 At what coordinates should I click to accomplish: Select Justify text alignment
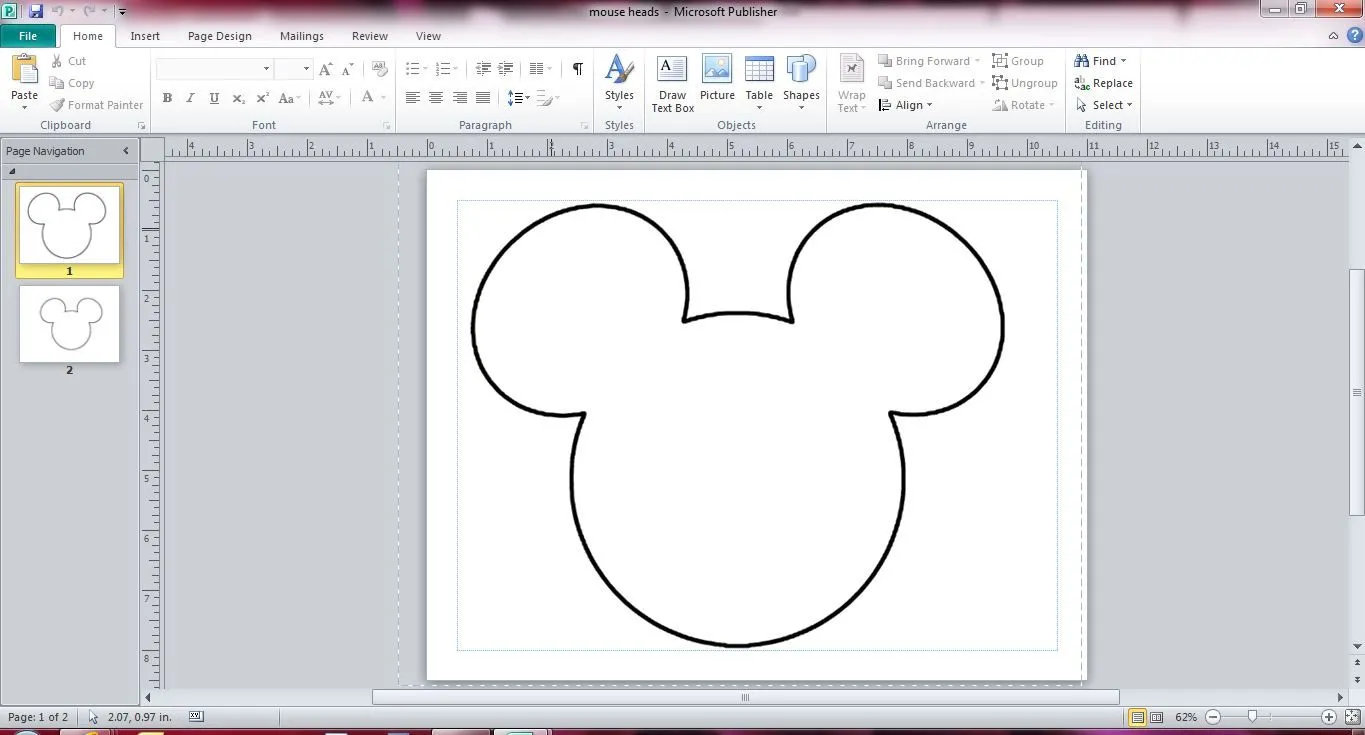[483, 98]
